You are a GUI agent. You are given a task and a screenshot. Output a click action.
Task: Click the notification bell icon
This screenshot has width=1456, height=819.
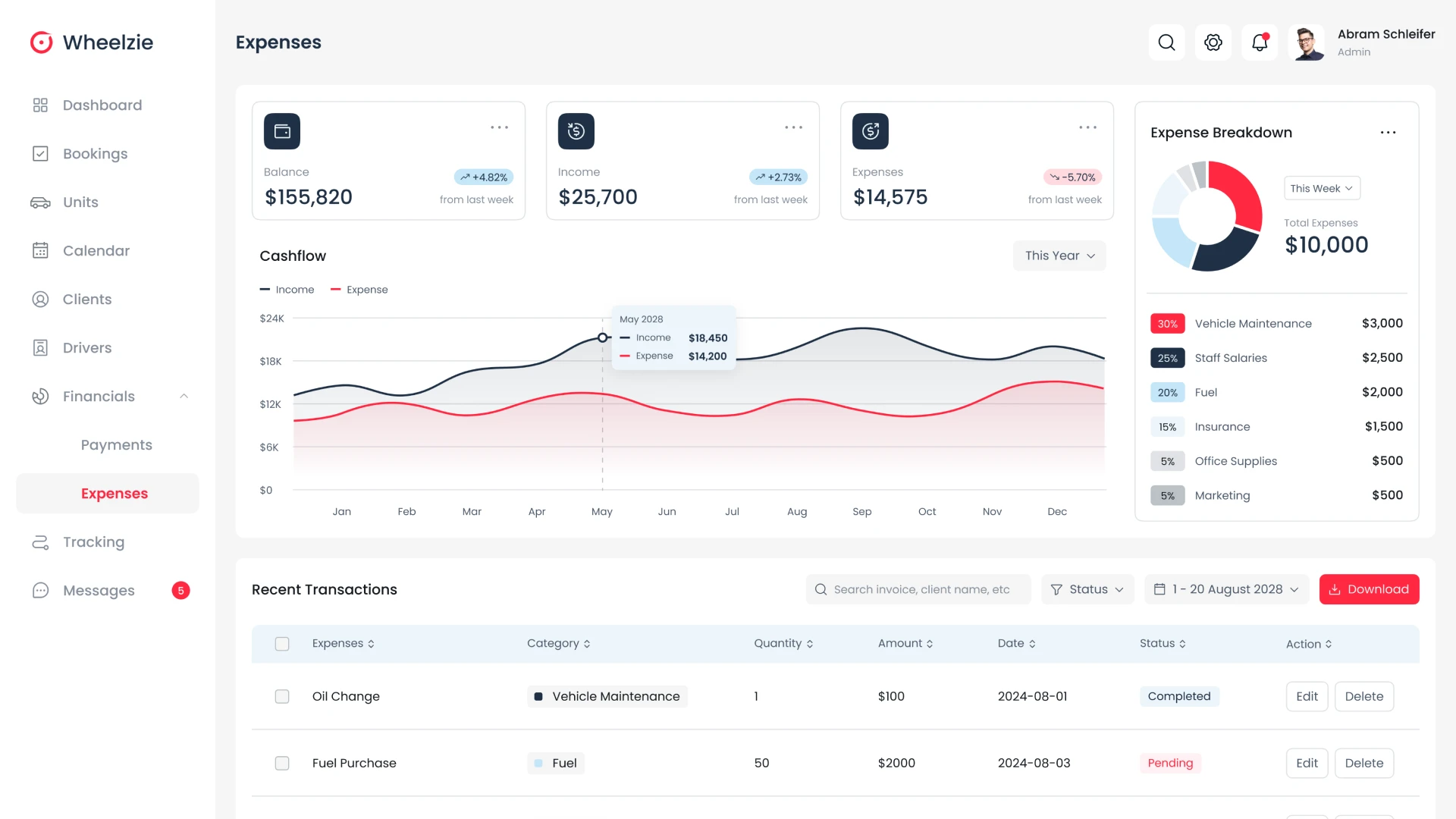[x=1259, y=42]
